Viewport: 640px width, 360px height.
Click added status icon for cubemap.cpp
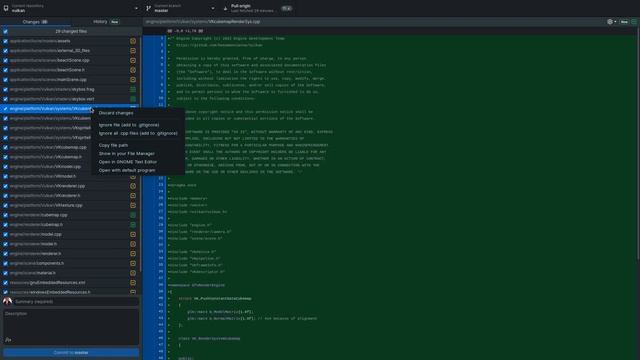[x=133, y=215]
